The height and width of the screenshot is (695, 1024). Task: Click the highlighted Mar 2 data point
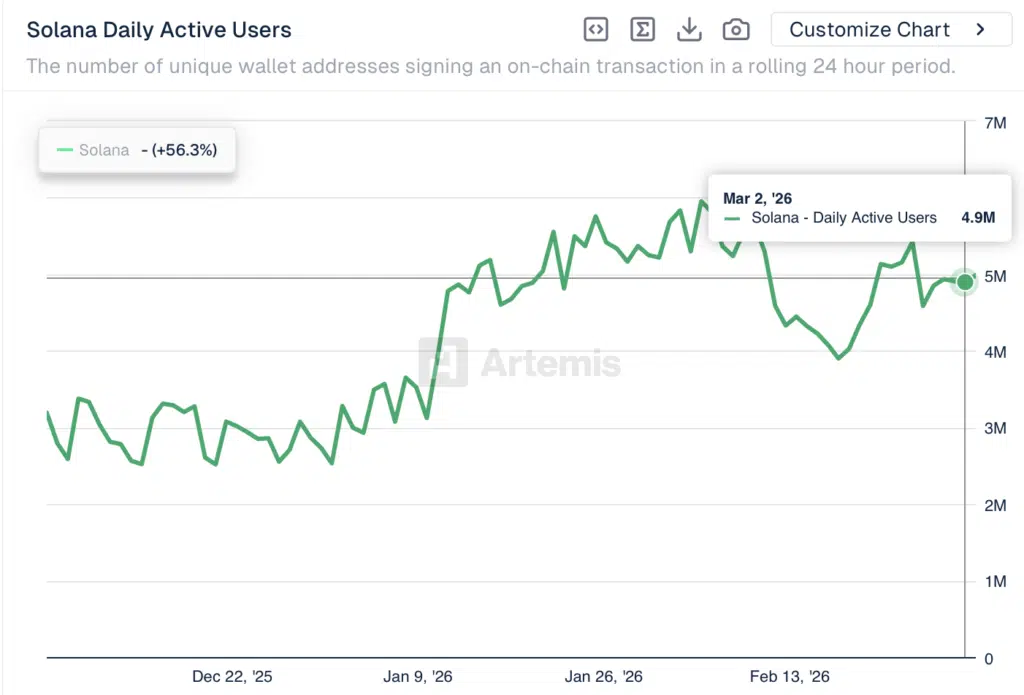coord(965,281)
